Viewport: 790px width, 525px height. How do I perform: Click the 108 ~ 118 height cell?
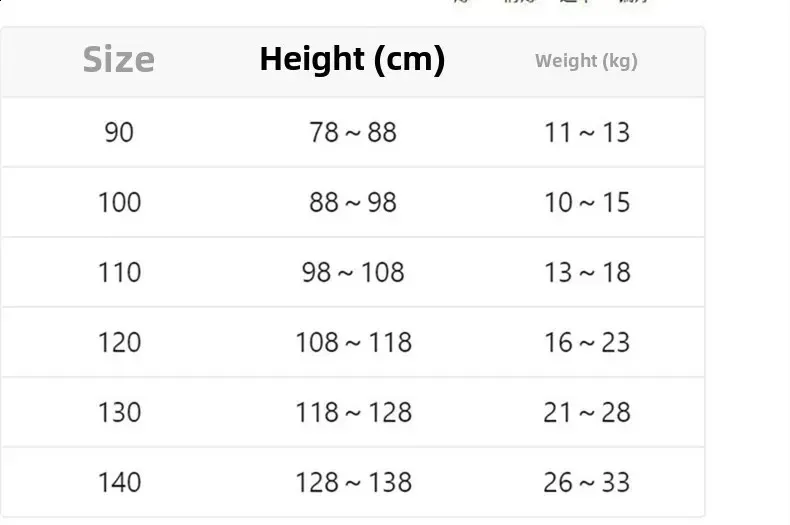click(353, 343)
